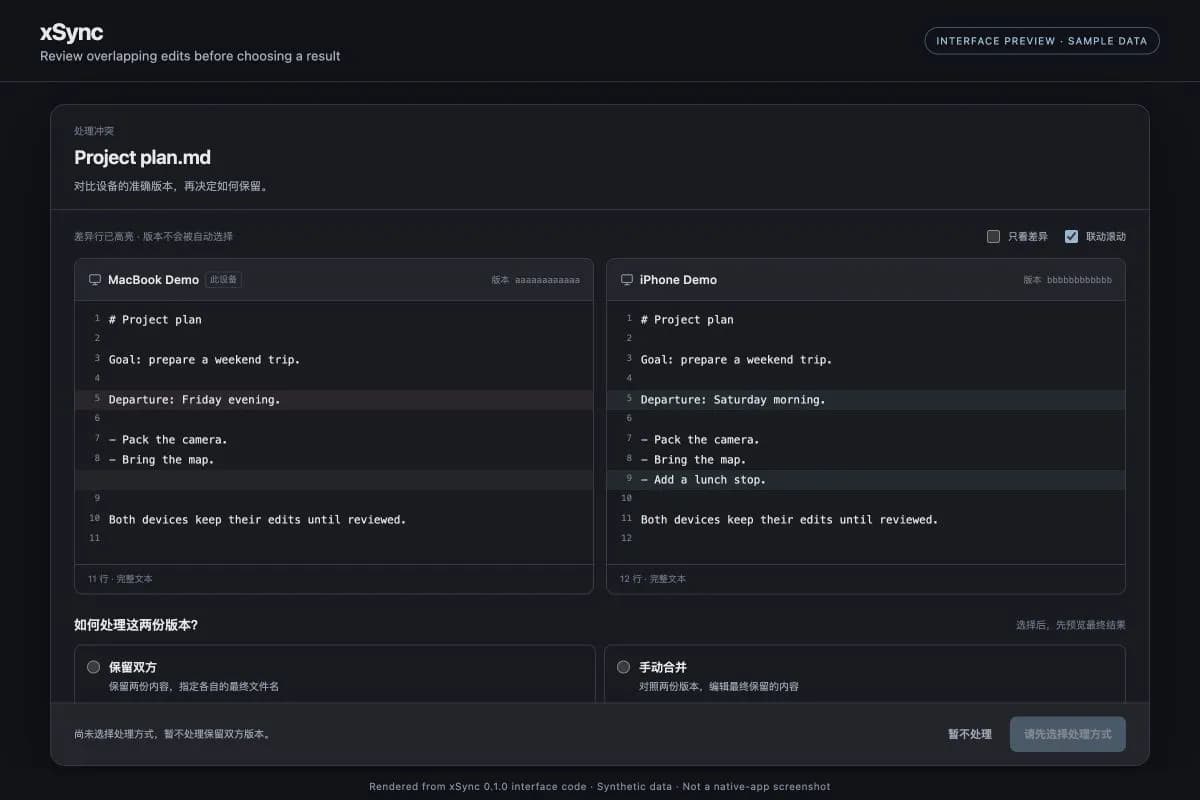
Task: Click the iPhone Demo panel heading
Action: pos(678,280)
